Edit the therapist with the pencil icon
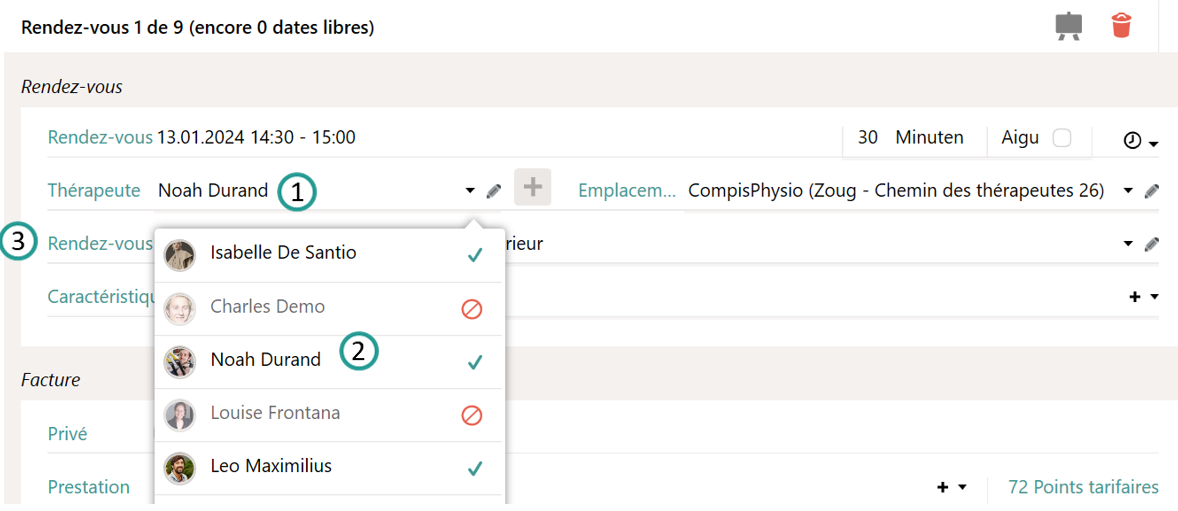 tap(494, 191)
